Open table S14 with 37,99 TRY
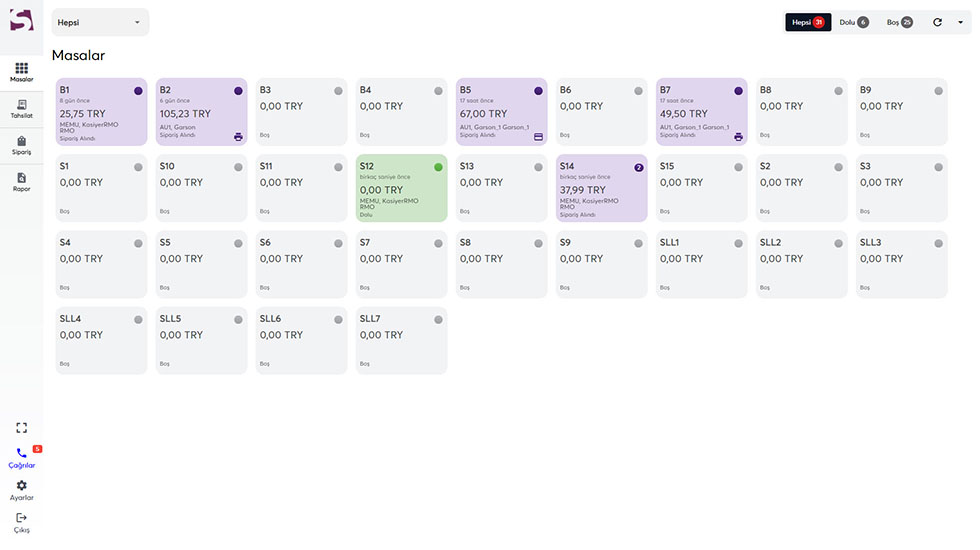 [601, 188]
